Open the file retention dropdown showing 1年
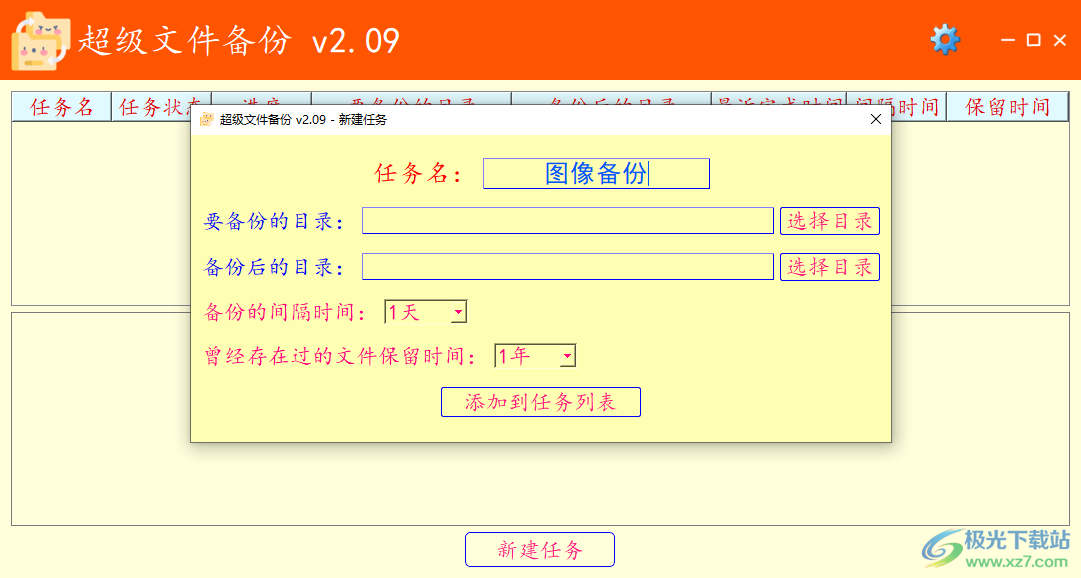This screenshot has width=1081, height=578. [x=533, y=355]
